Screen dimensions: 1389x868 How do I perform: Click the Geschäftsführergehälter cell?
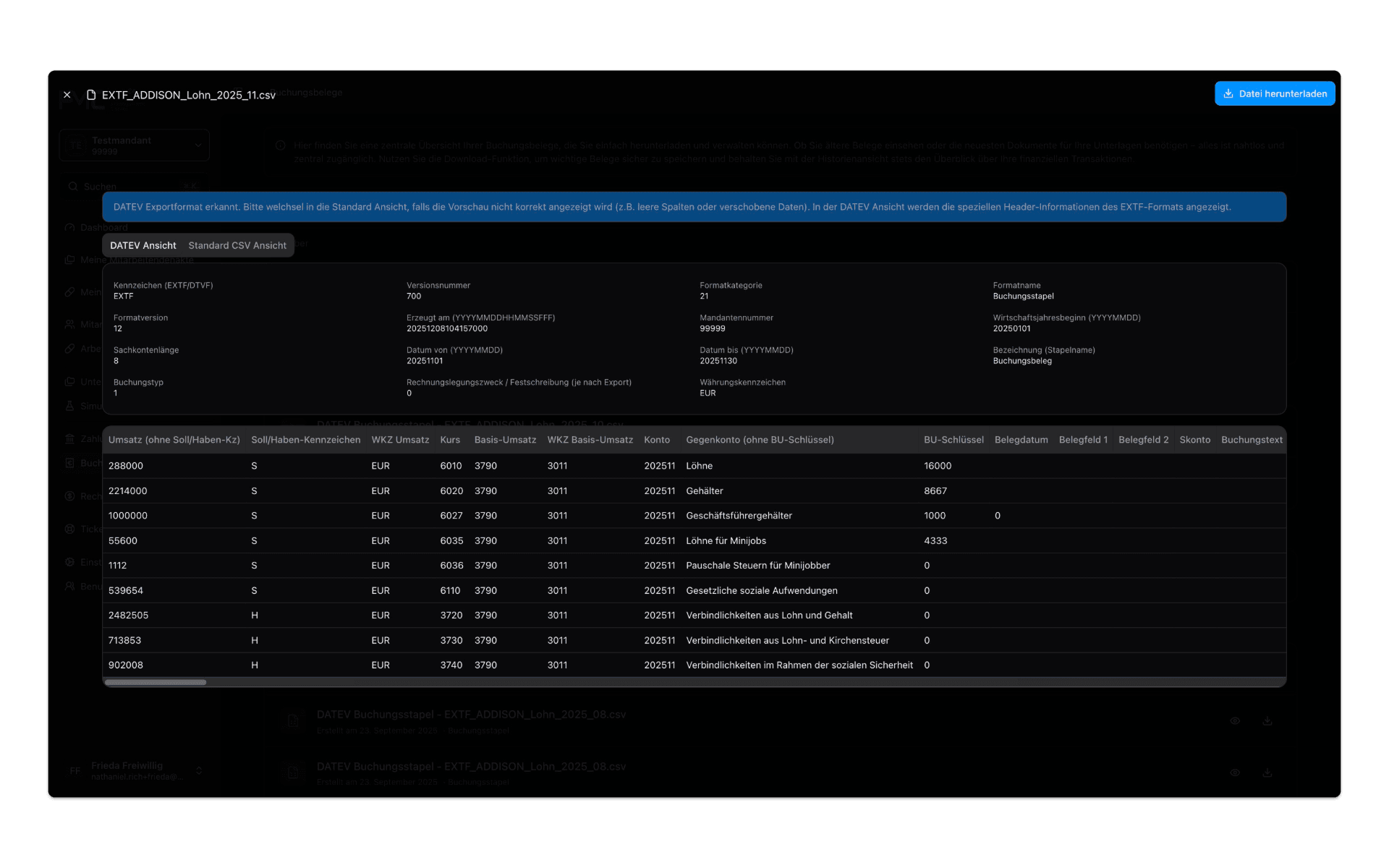[799, 516]
